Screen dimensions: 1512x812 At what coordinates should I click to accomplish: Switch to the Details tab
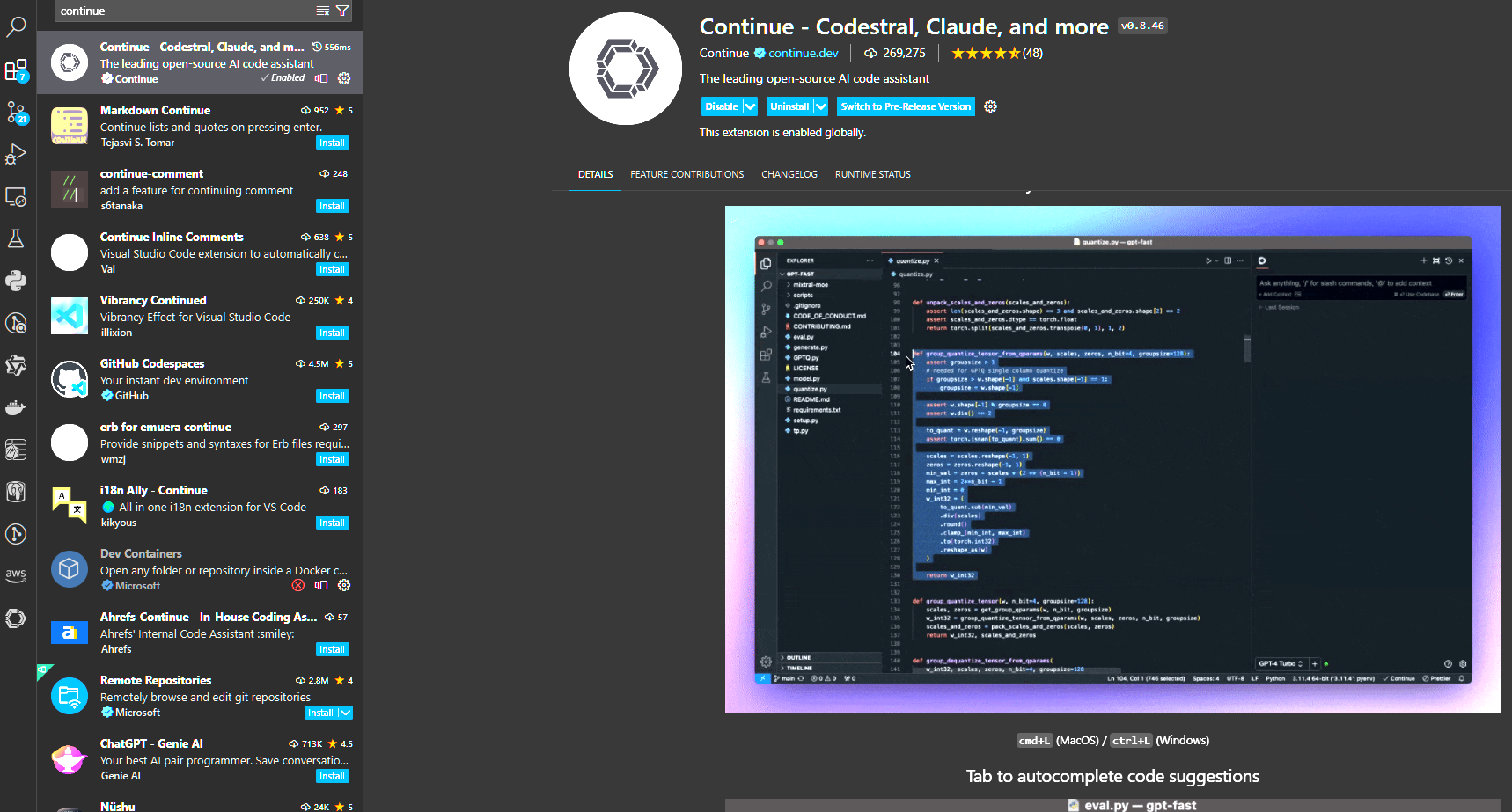[595, 174]
